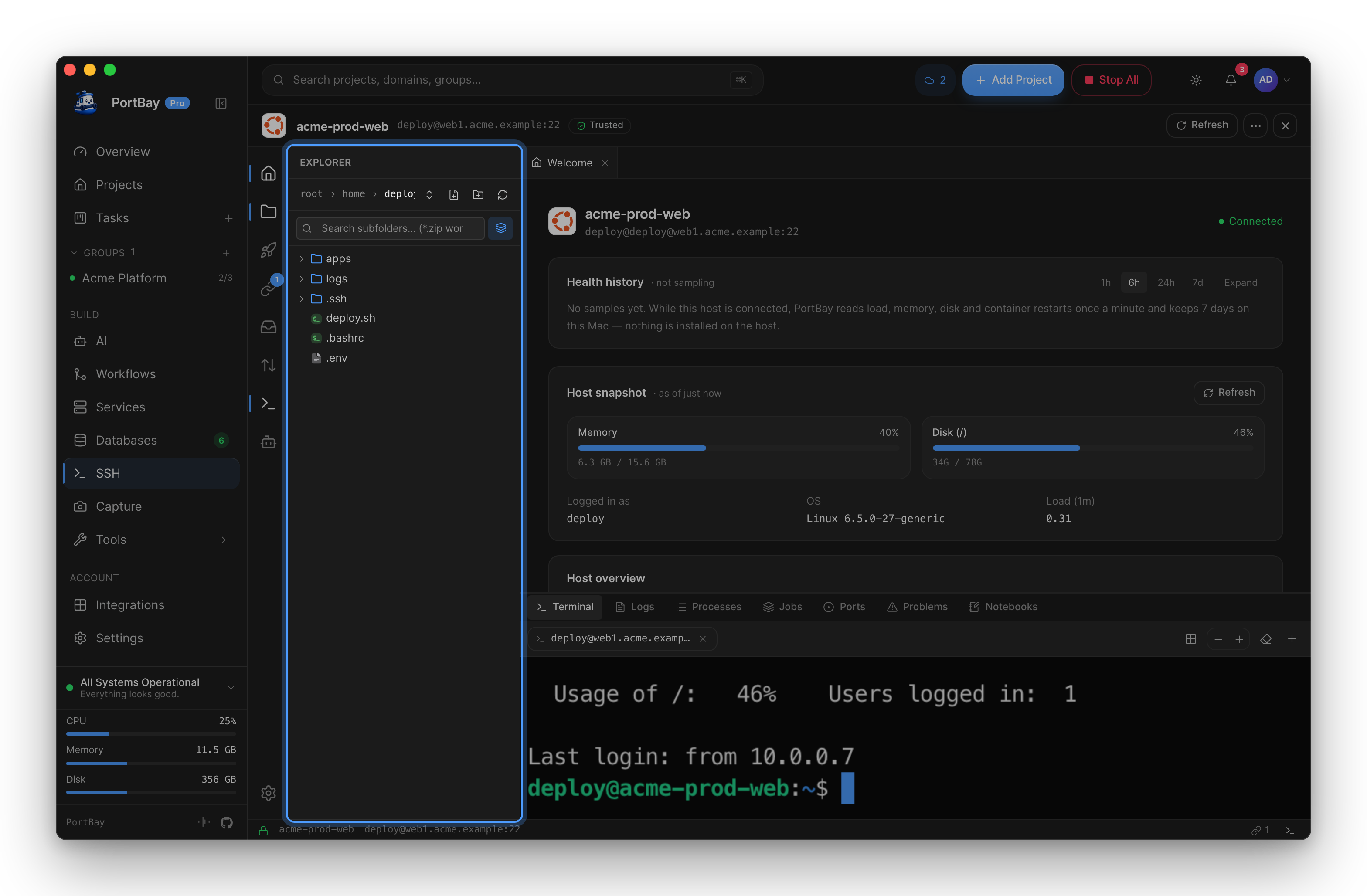Select the 6h health history range
The height and width of the screenshot is (896, 1367).
[1134, 282]
